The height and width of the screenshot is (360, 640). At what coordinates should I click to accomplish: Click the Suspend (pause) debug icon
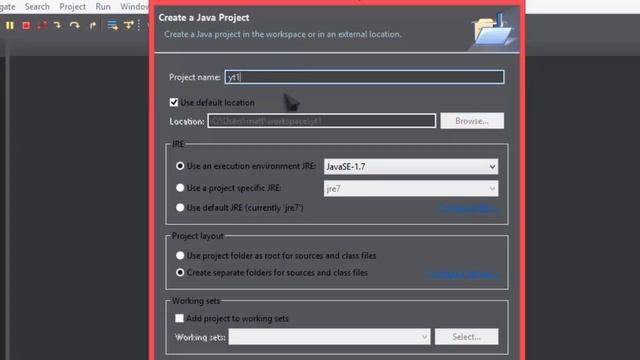click(x=9, y=25)
